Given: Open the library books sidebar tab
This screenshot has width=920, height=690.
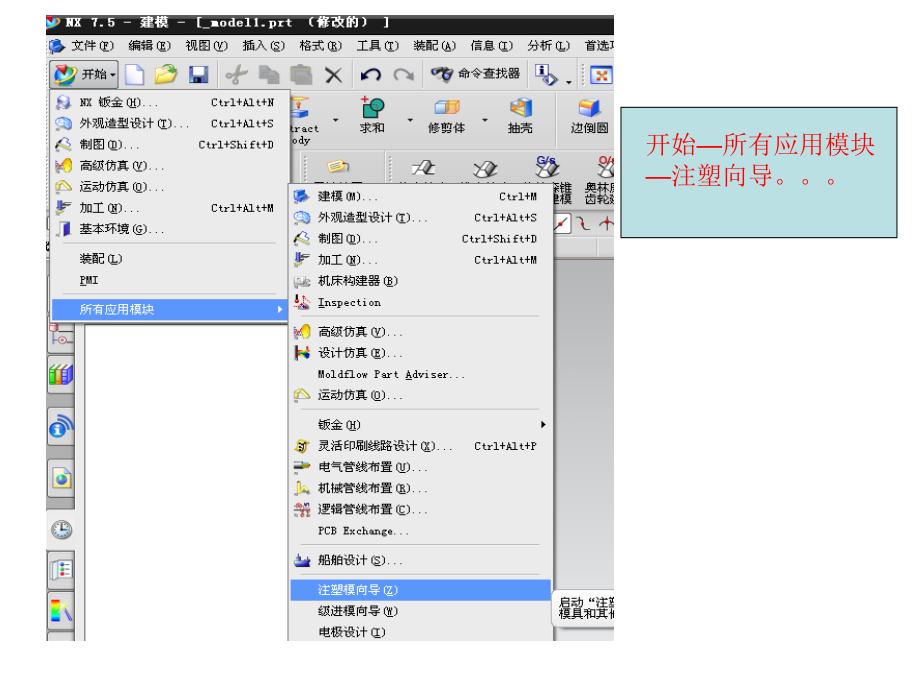Looking at the screenshot, I should (61, 374).
